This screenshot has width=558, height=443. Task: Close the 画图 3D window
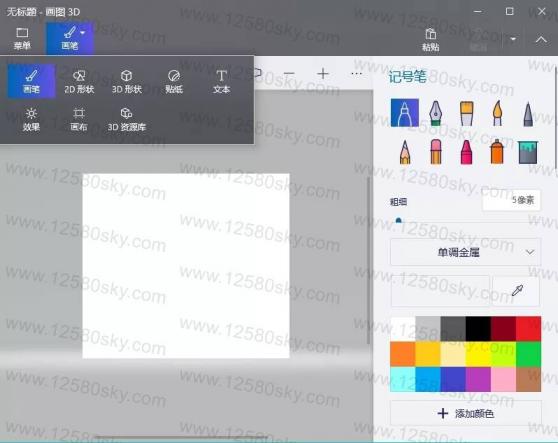click(542, 11)
